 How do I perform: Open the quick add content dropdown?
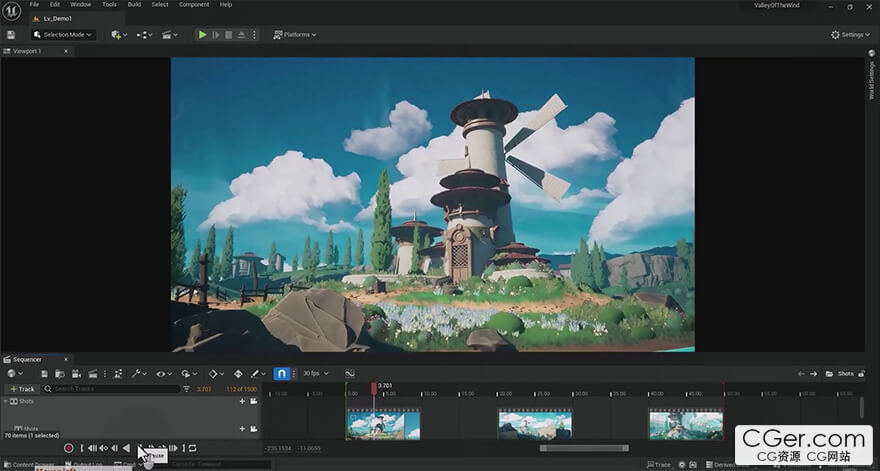click(x=119, y=35)
